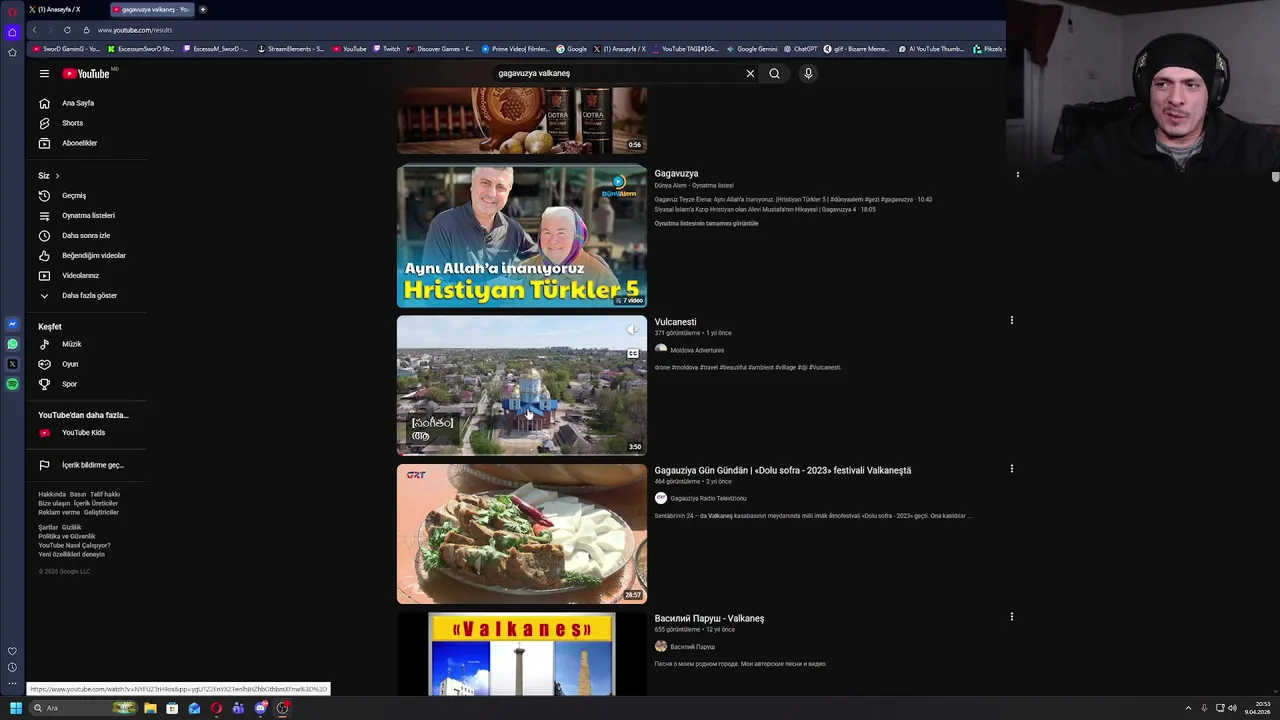This screenshot has width=1280, height=720.
Task: Open Spotify in the Opera sidebar
Action: (12, 384)
